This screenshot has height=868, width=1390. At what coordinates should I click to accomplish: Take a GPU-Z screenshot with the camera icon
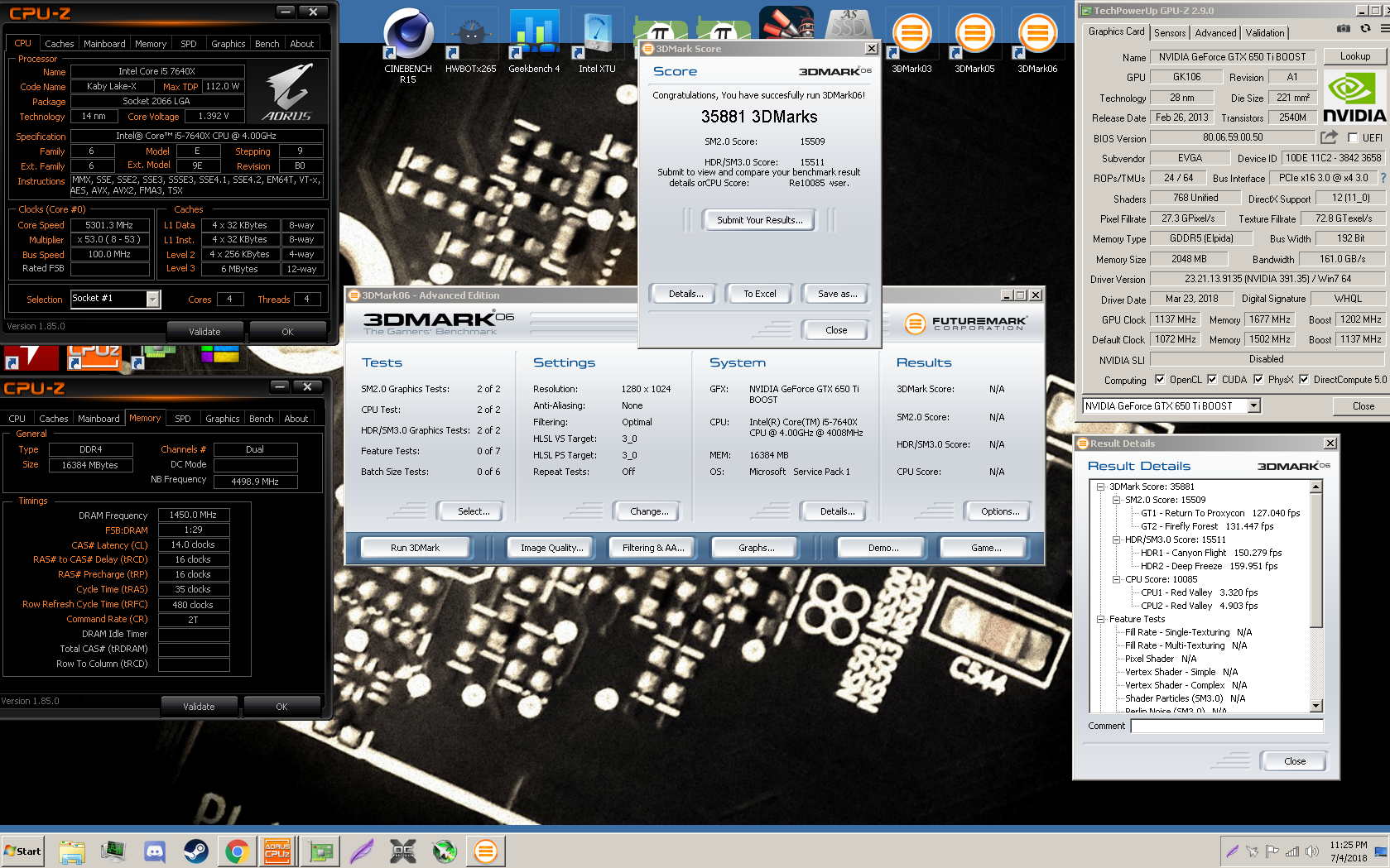pos(1343,29)
